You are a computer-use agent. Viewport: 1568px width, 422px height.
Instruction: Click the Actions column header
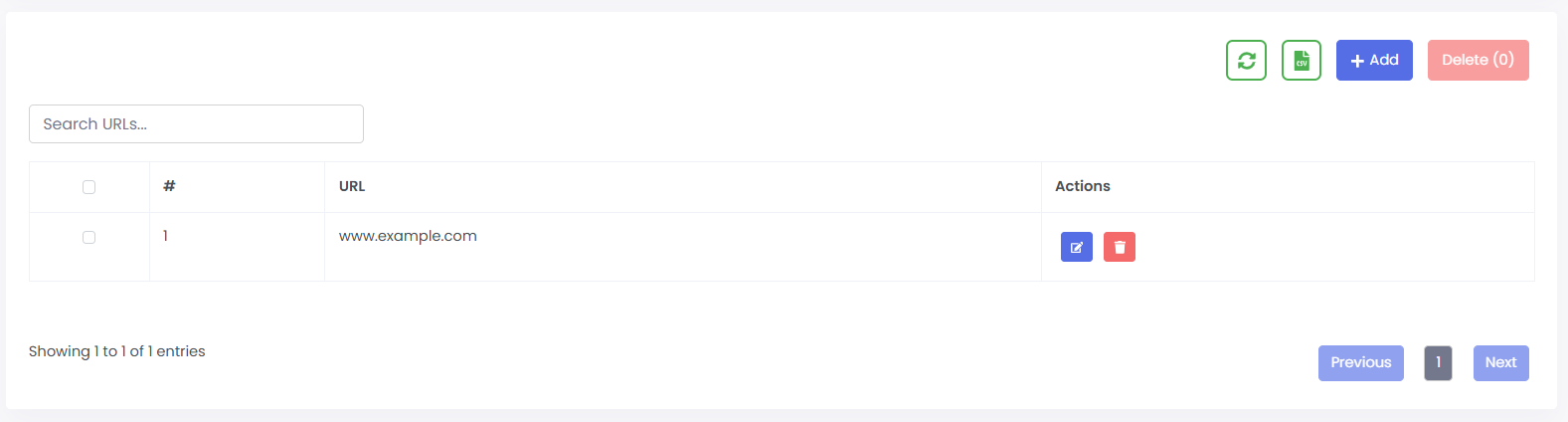pos(1082,186)
